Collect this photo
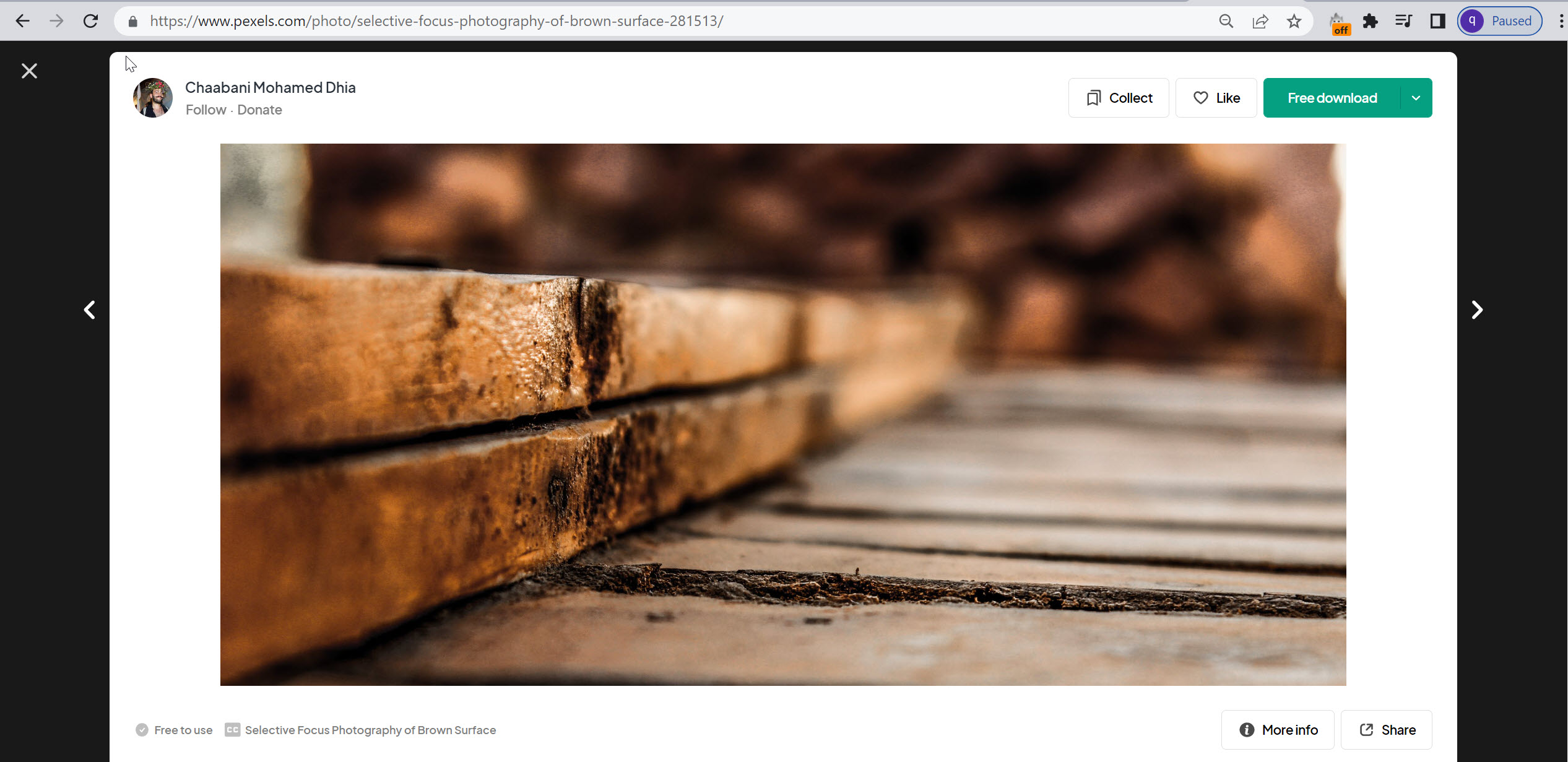This screenshot has width=1568, height=762. 1119,98
